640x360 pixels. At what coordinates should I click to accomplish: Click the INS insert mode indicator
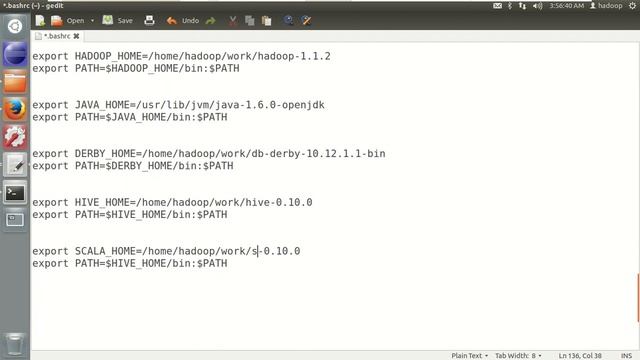pyautogui.click(x=626, y=356)
